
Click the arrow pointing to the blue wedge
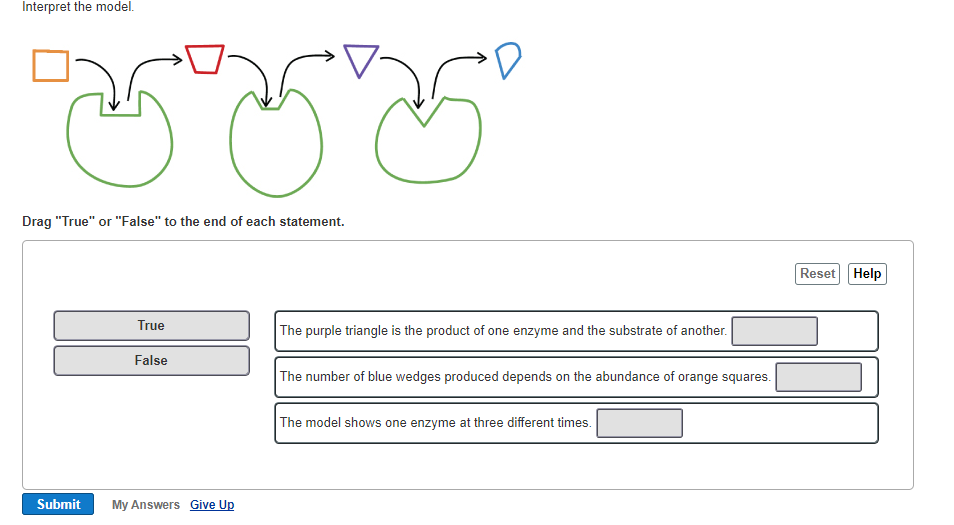pyautogui.click(x=459, y=74)
